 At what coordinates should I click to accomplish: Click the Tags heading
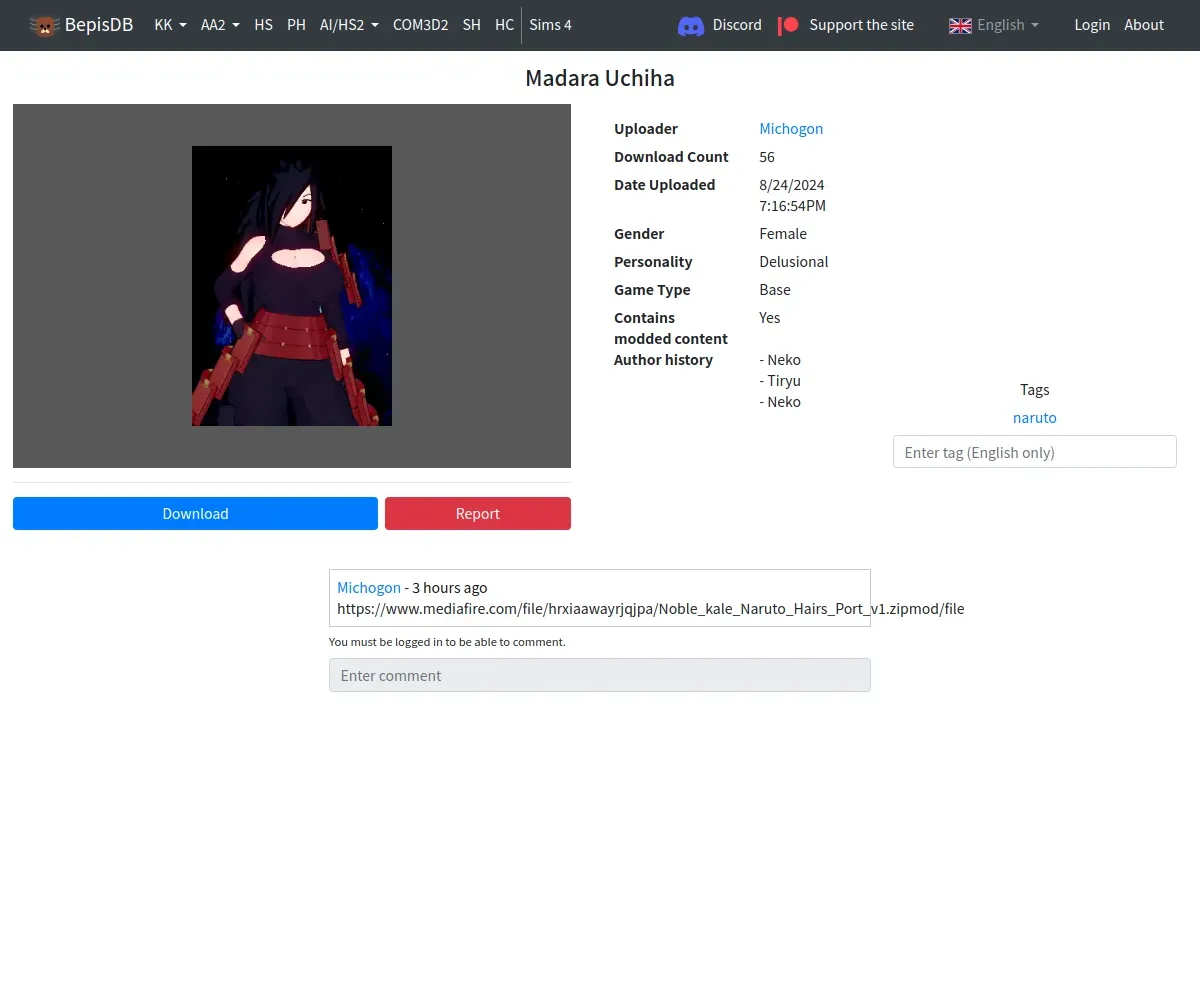[1034, 390]
